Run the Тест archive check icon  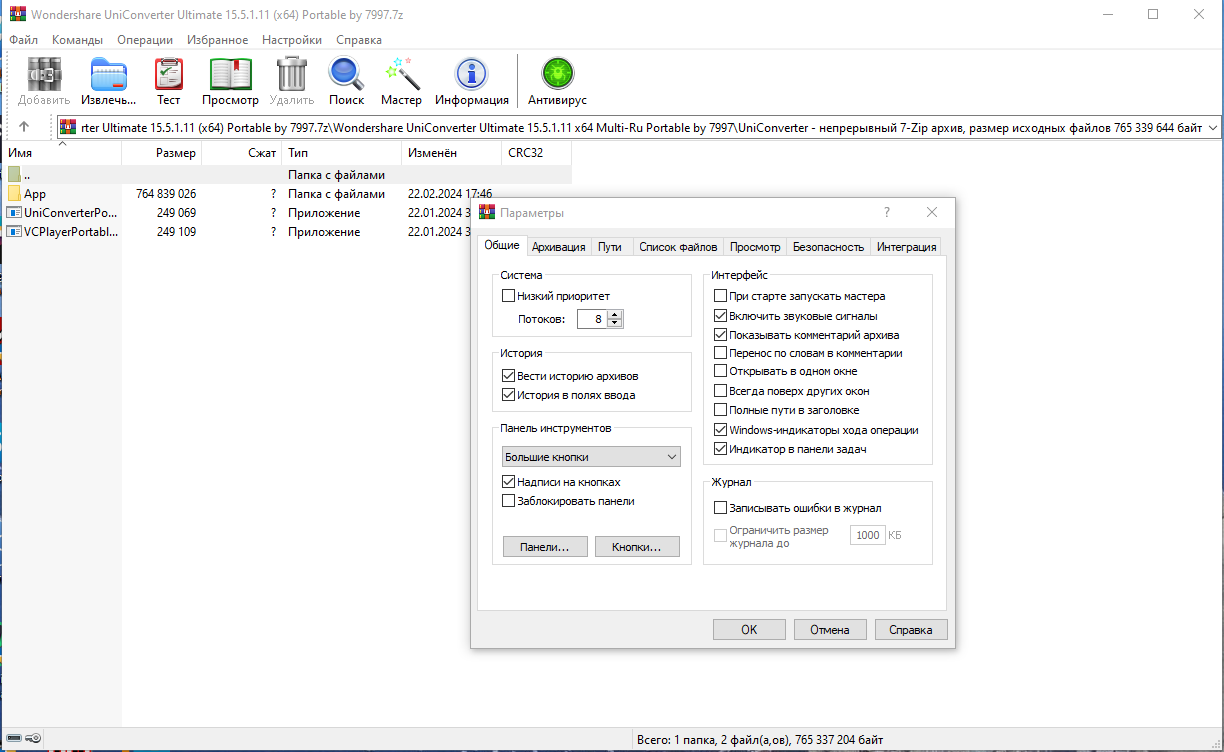(169, 74)
